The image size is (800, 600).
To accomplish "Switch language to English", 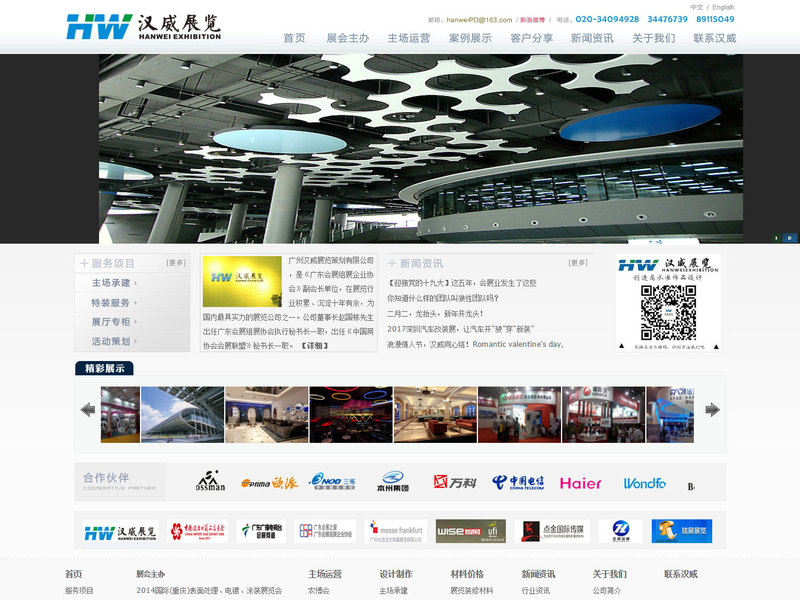I will click(x=723, y=7).
